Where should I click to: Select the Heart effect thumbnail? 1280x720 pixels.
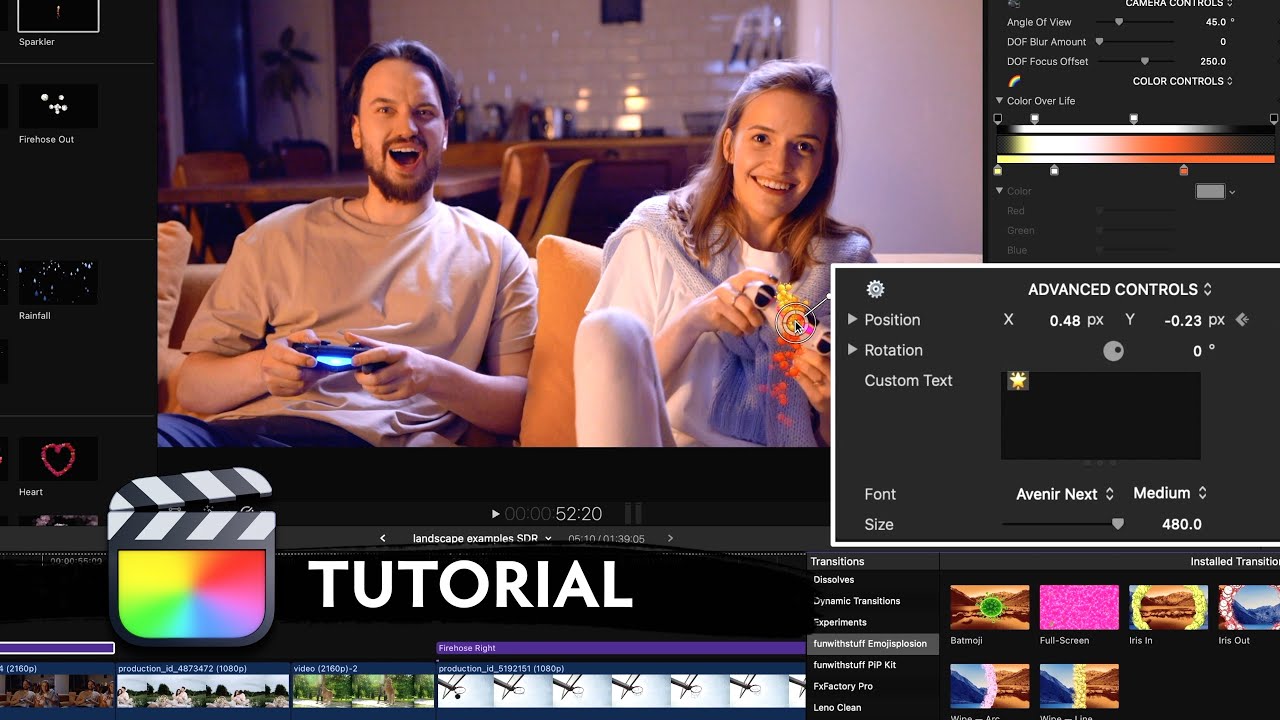58,459
